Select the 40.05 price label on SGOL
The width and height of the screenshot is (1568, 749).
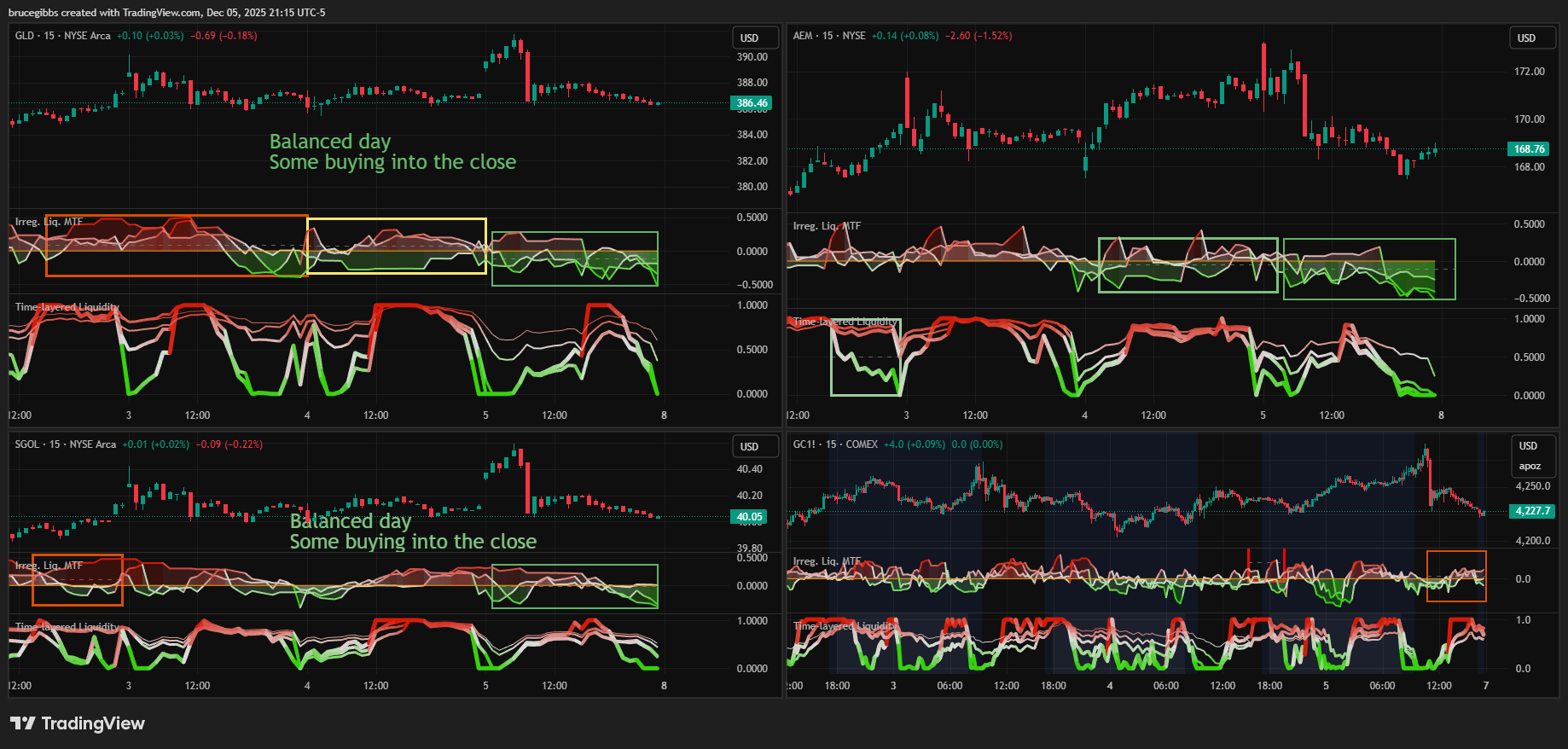click(x=749, y=517)
